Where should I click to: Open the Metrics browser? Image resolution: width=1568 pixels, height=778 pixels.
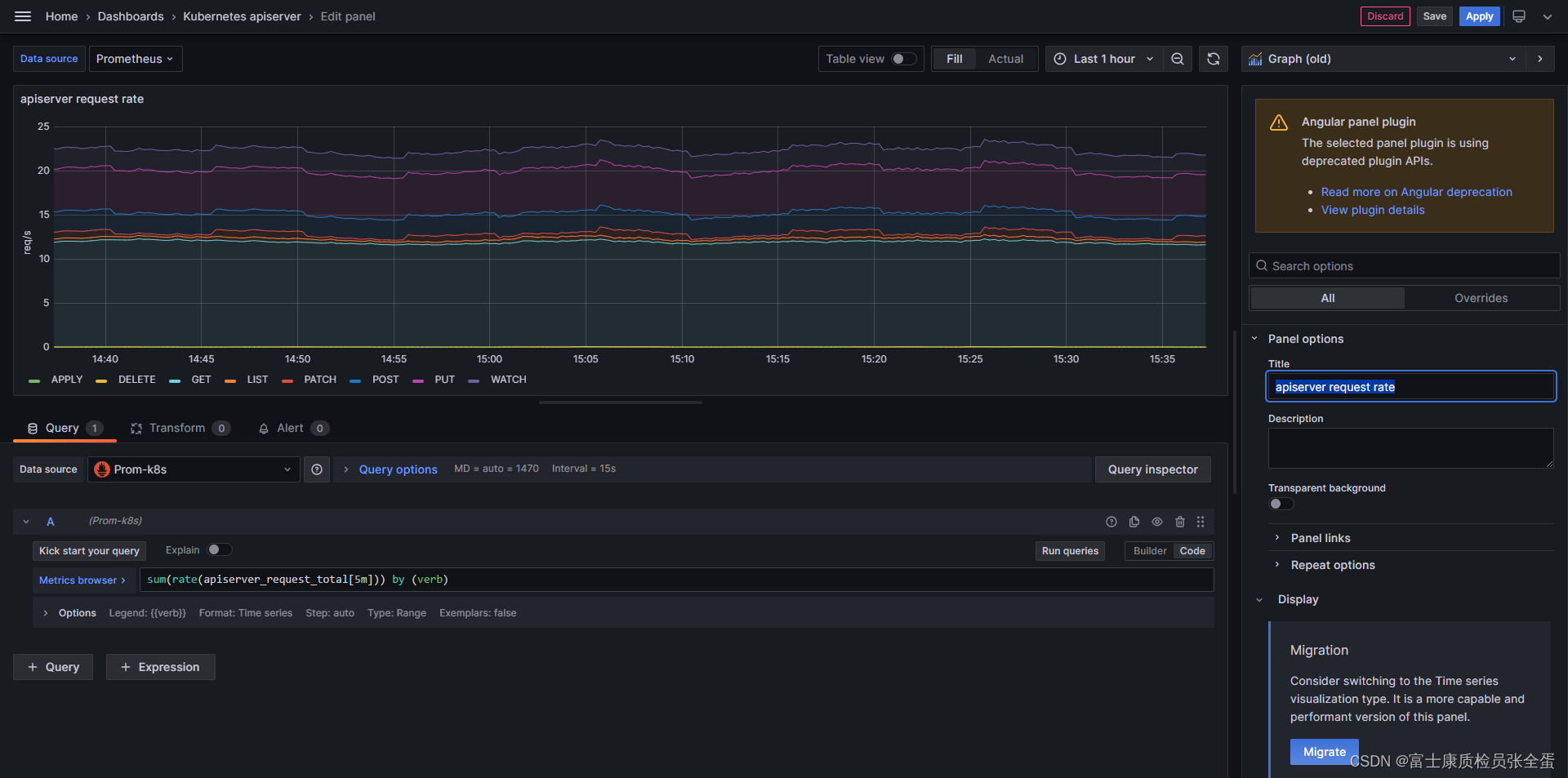pos(82,580)
